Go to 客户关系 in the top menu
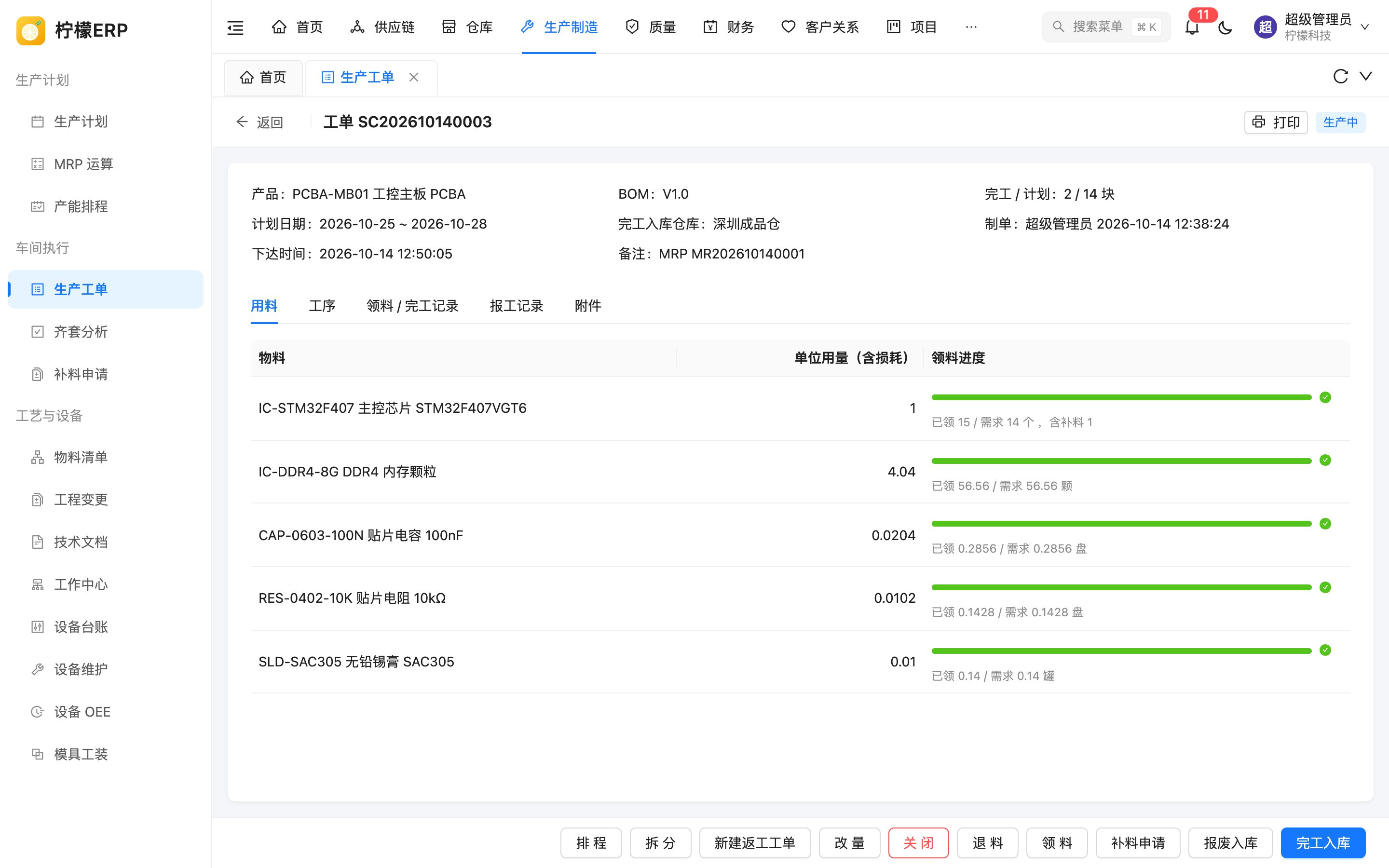Image resolution: width=1389 pixels, height=868 pixels. tap(819, 27)
